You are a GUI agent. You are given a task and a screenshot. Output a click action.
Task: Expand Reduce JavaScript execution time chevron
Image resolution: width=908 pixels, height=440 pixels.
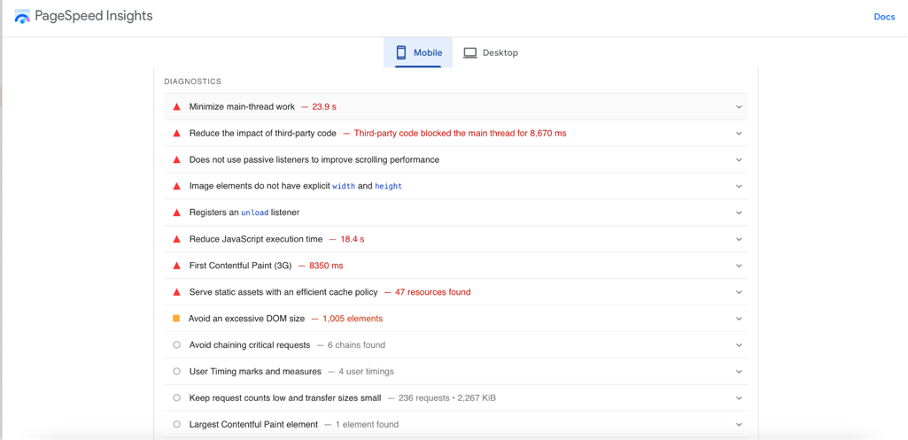(x=739, y=239)
